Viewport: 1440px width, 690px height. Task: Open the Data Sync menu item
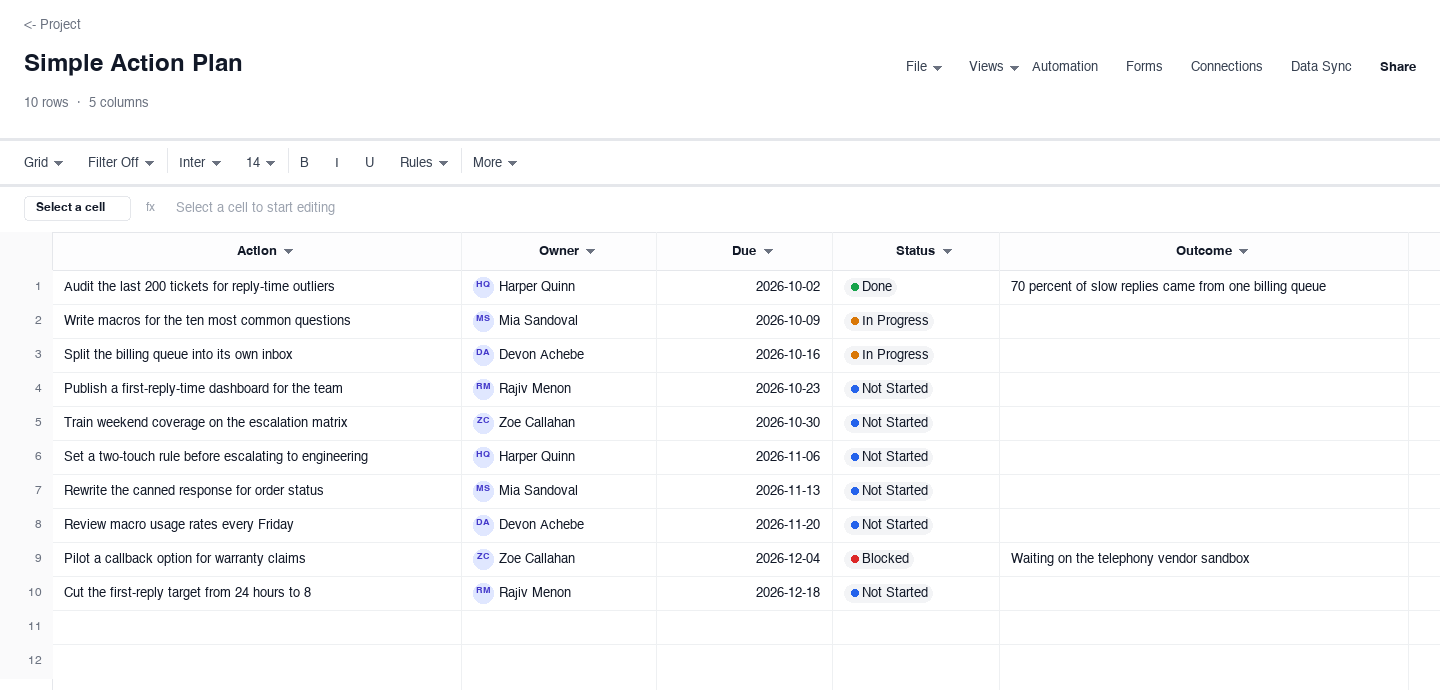(x=1321, y=67)
